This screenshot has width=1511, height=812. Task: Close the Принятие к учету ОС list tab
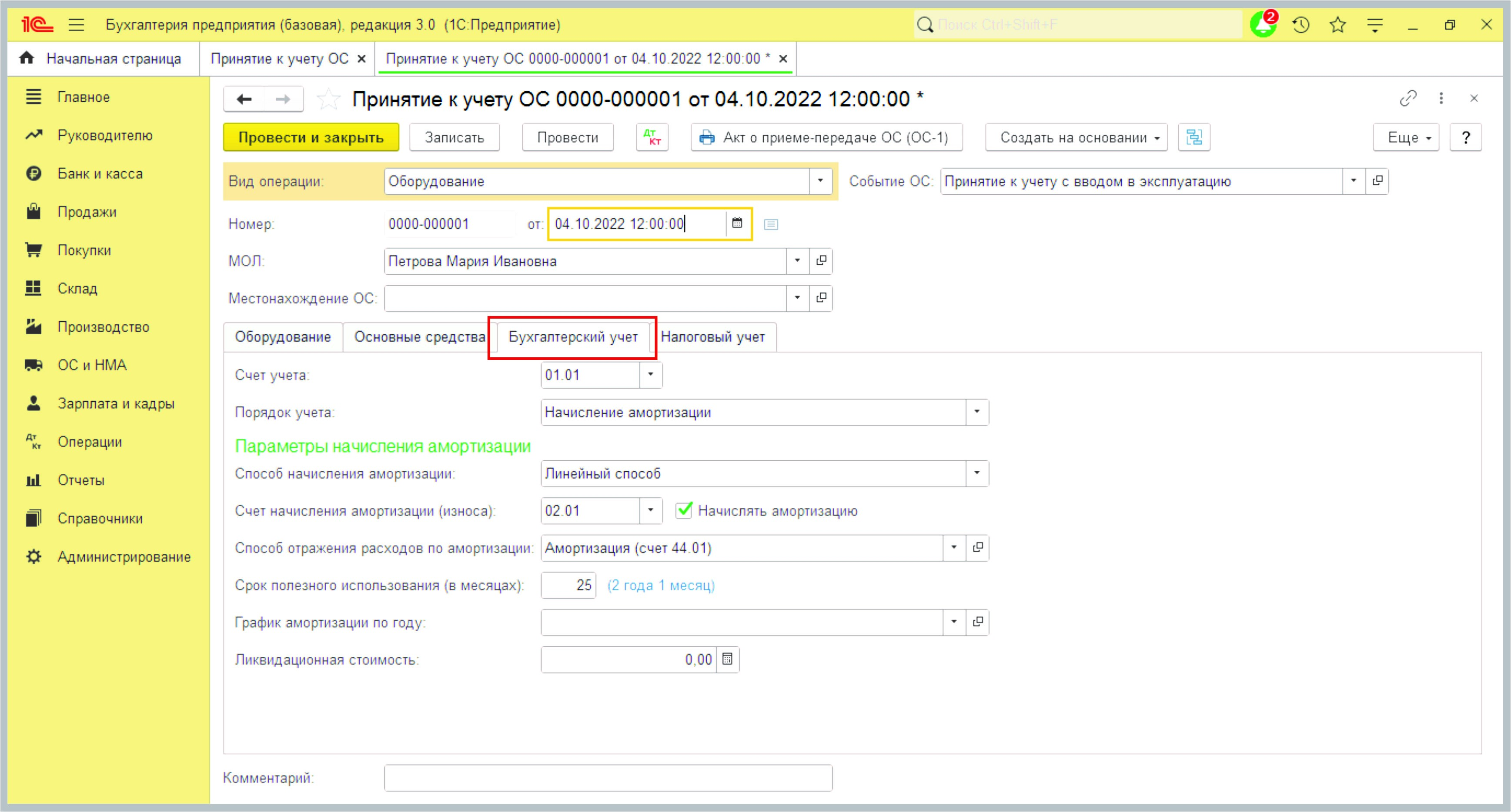pyautogui.click(x=361, y=59)
